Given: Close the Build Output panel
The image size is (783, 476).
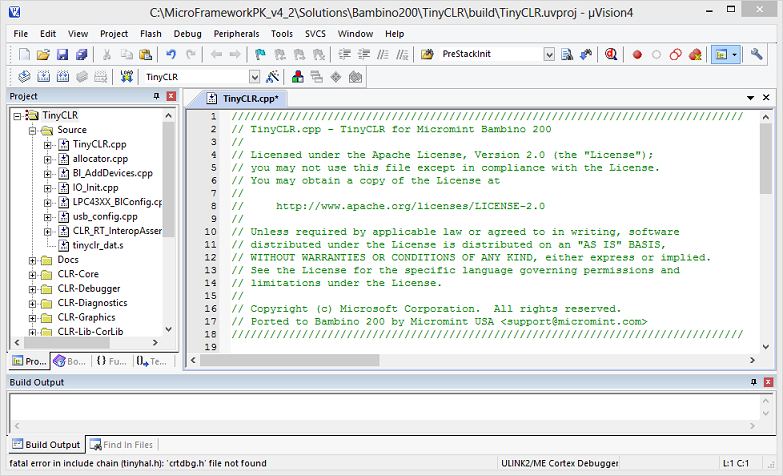Looking at the screenshot, I should 769,382.
